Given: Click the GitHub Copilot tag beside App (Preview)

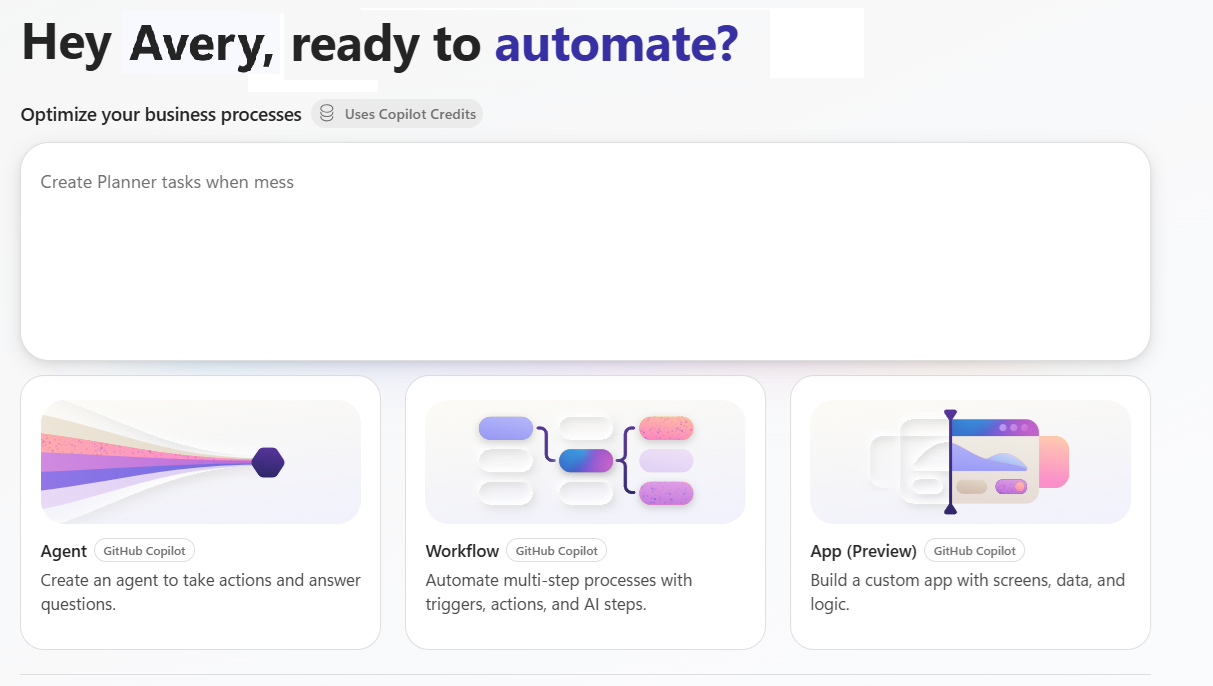Looking at the screenshot, I should pos(974,551).
